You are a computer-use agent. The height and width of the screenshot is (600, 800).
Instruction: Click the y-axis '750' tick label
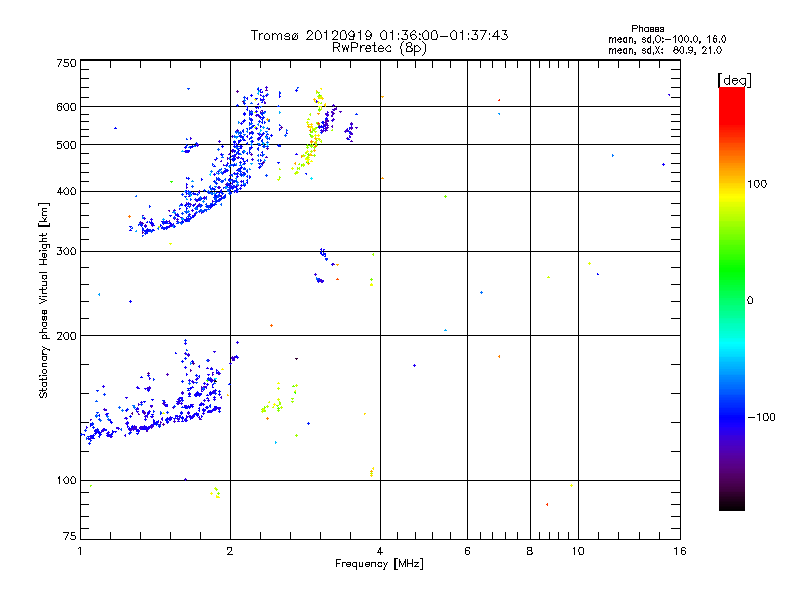67,63
